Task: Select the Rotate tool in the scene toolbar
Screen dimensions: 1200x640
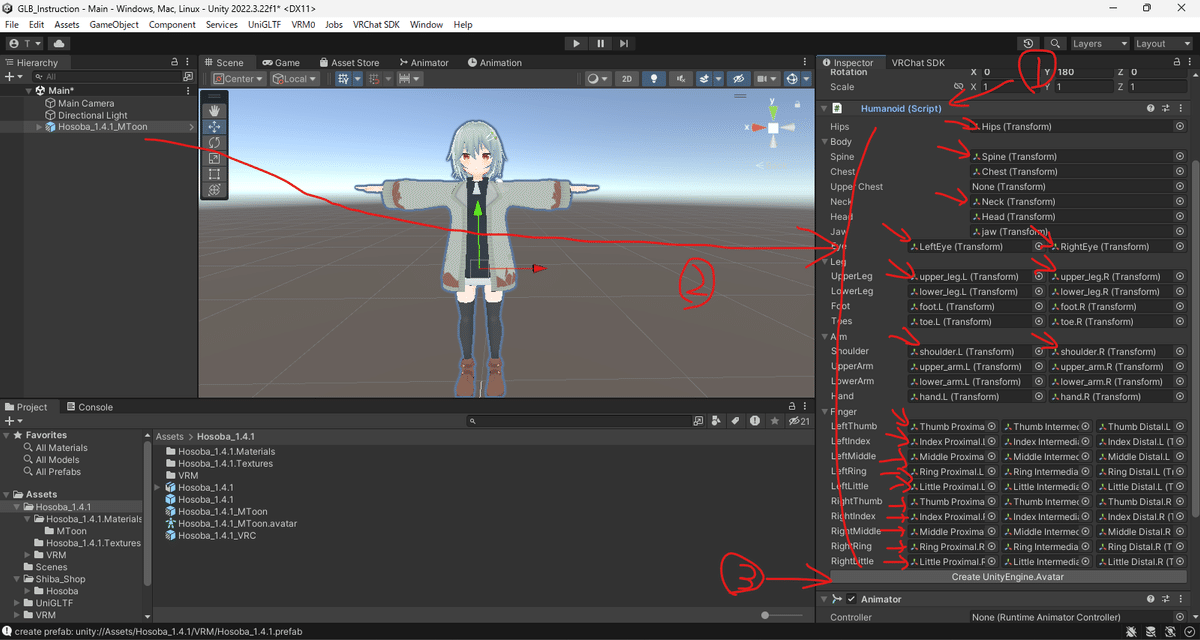Action: click(x=214, y=143)
